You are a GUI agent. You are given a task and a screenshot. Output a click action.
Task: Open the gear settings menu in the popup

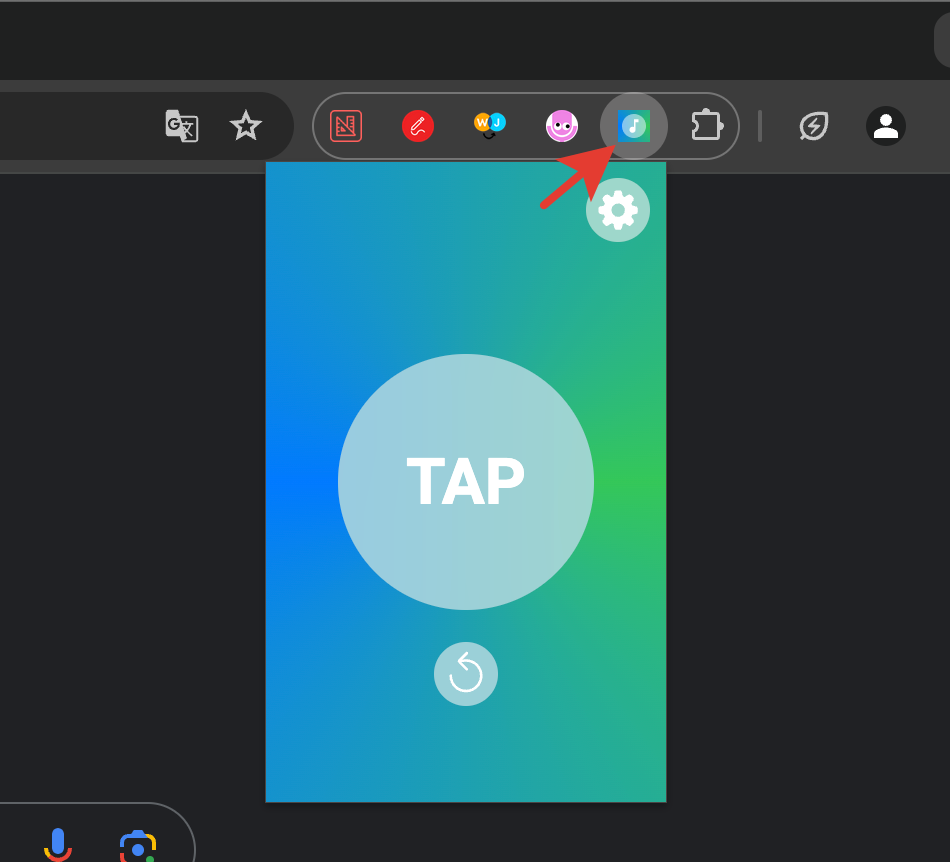point(617,210)
